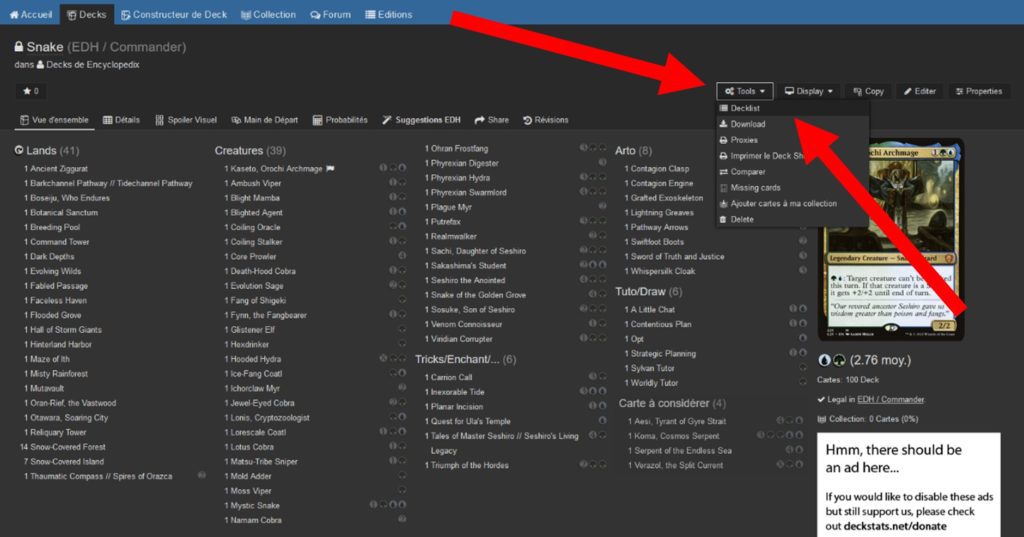Screen dimensions: 1024x537
Task: Click the Lands section icon
Action: (x=19, y=150)
